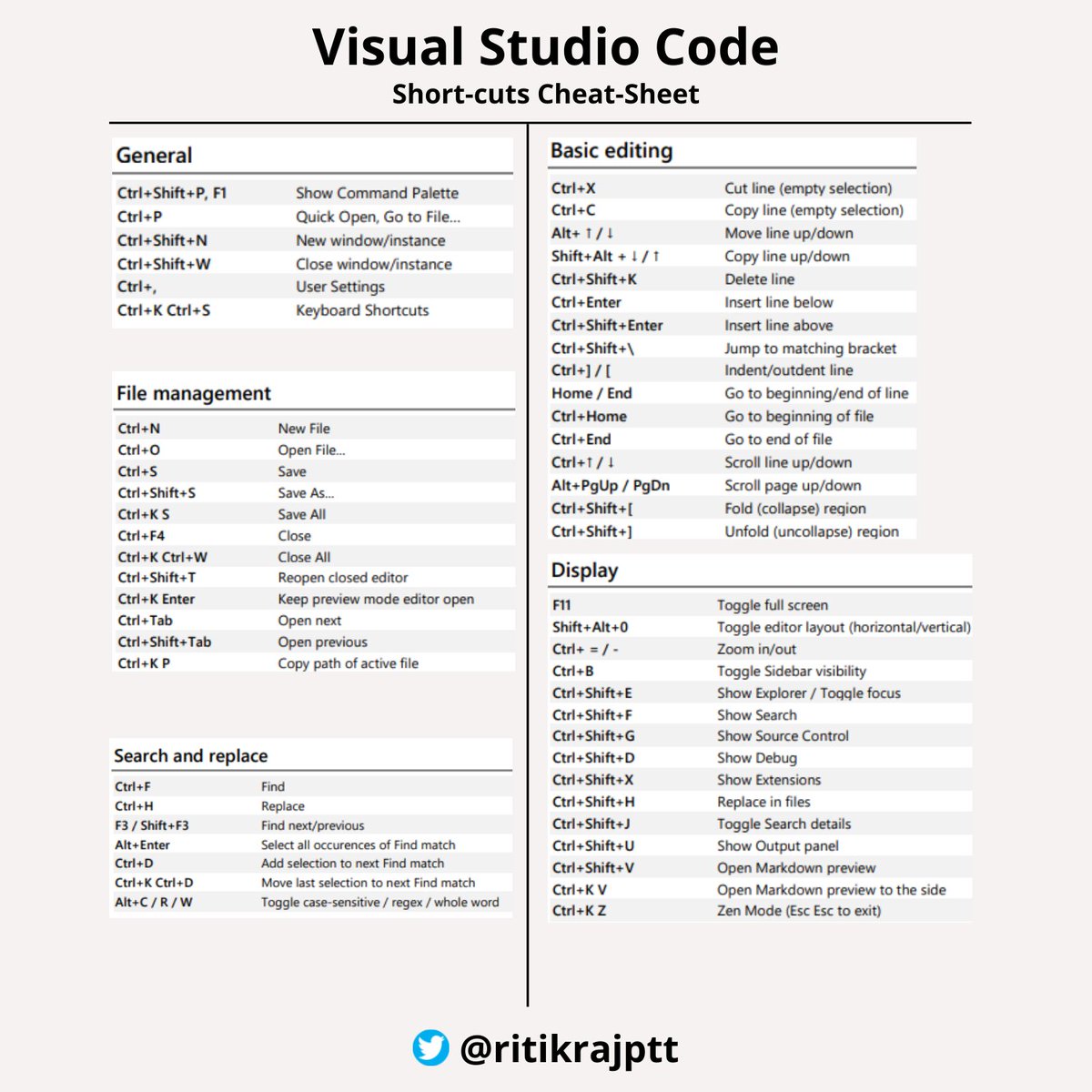This screenshot has height=1092, width=1092.
Task: Click the Visual Studio Code title
Action: tap(546, 46)
